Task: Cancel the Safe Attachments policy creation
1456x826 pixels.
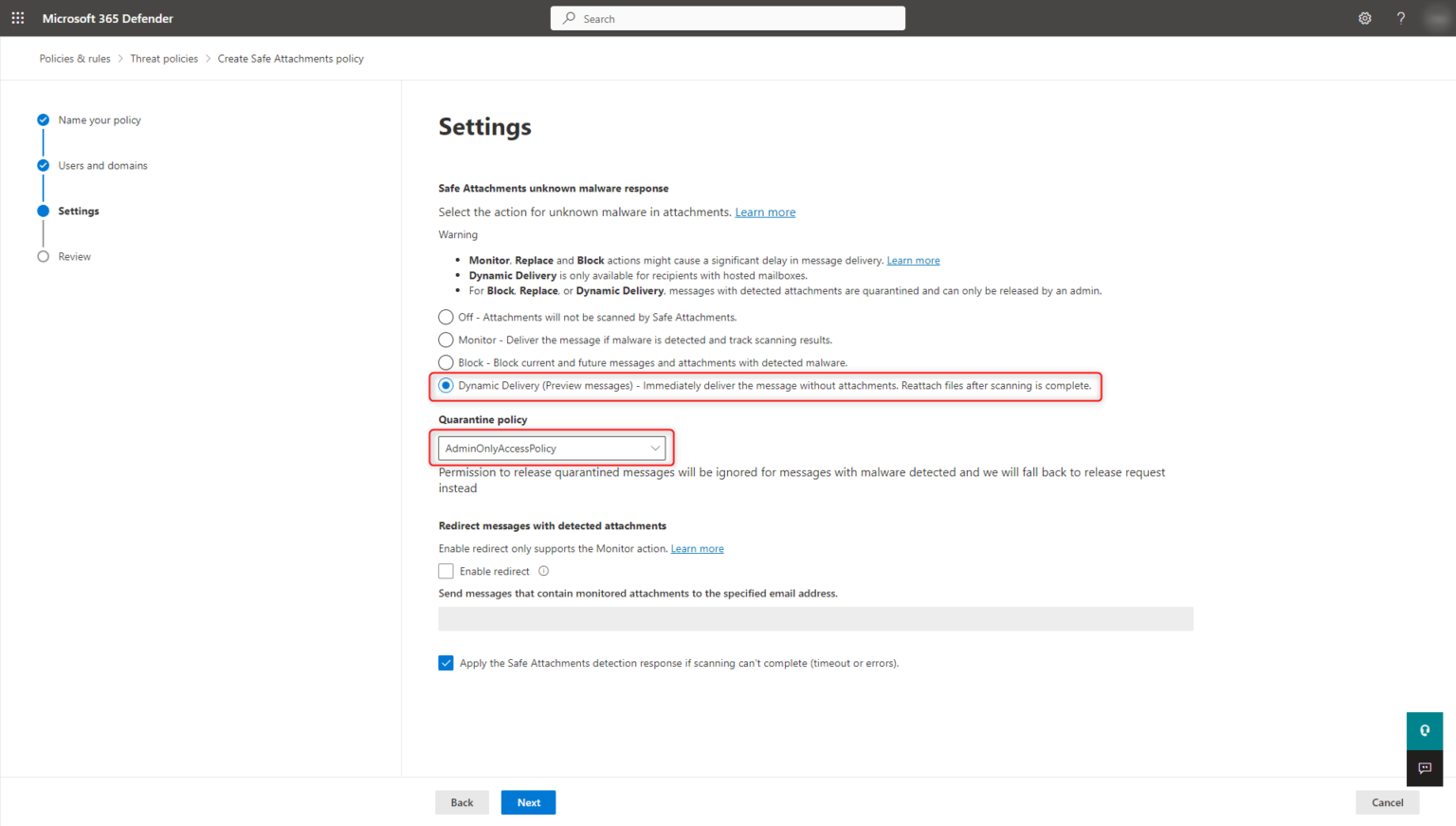Action: [1387, 802]
